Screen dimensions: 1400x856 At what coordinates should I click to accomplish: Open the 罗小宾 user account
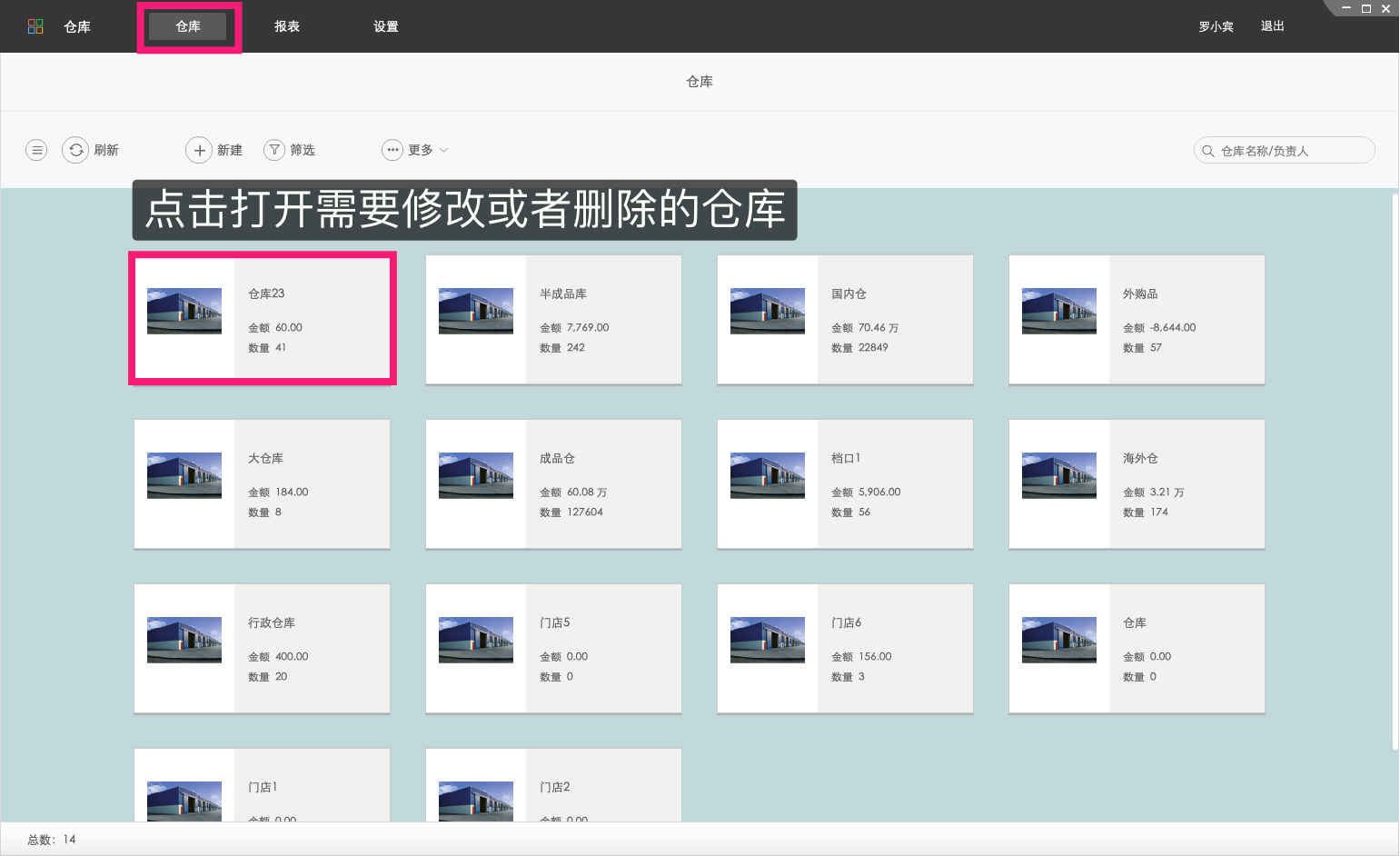point(1216,26)
